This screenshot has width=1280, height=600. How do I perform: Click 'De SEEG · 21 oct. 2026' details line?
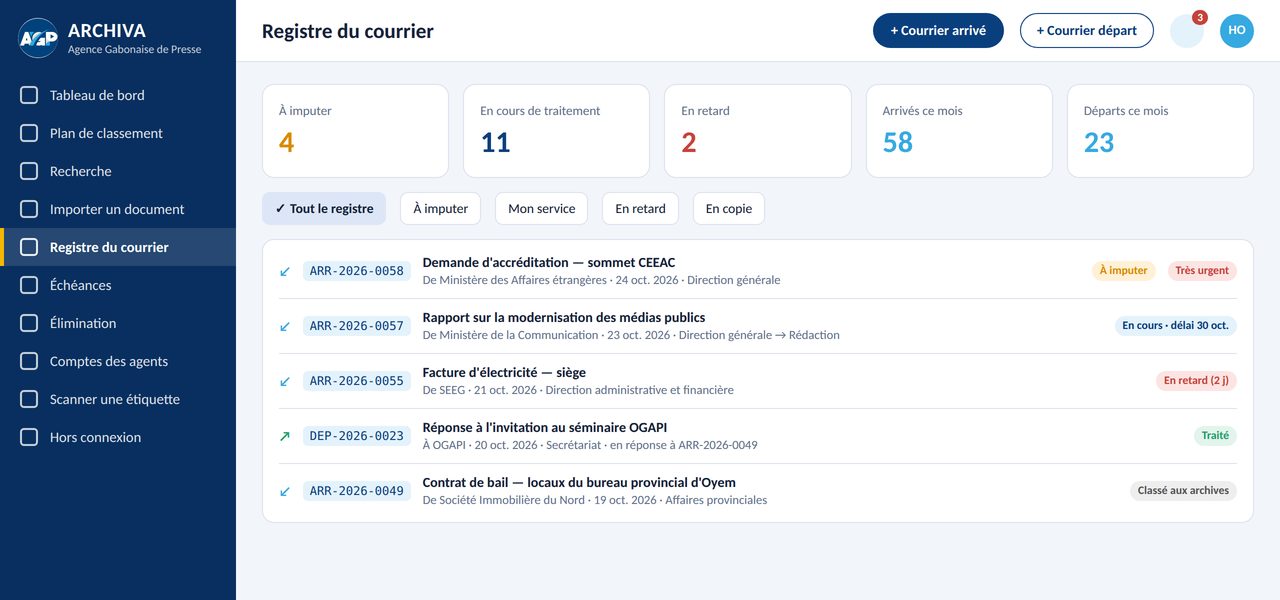click(578, 390)
